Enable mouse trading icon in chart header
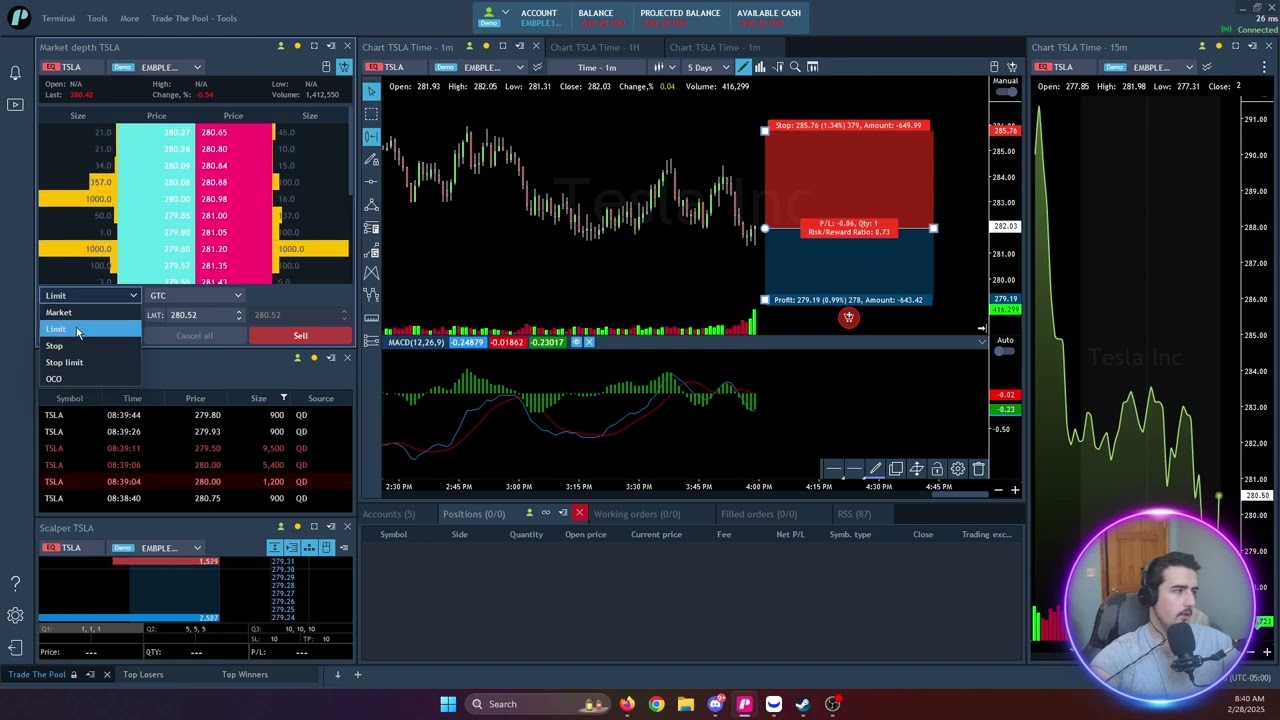Image resolution: width=1280 pixels, height=720 pixels. [994, 67]
